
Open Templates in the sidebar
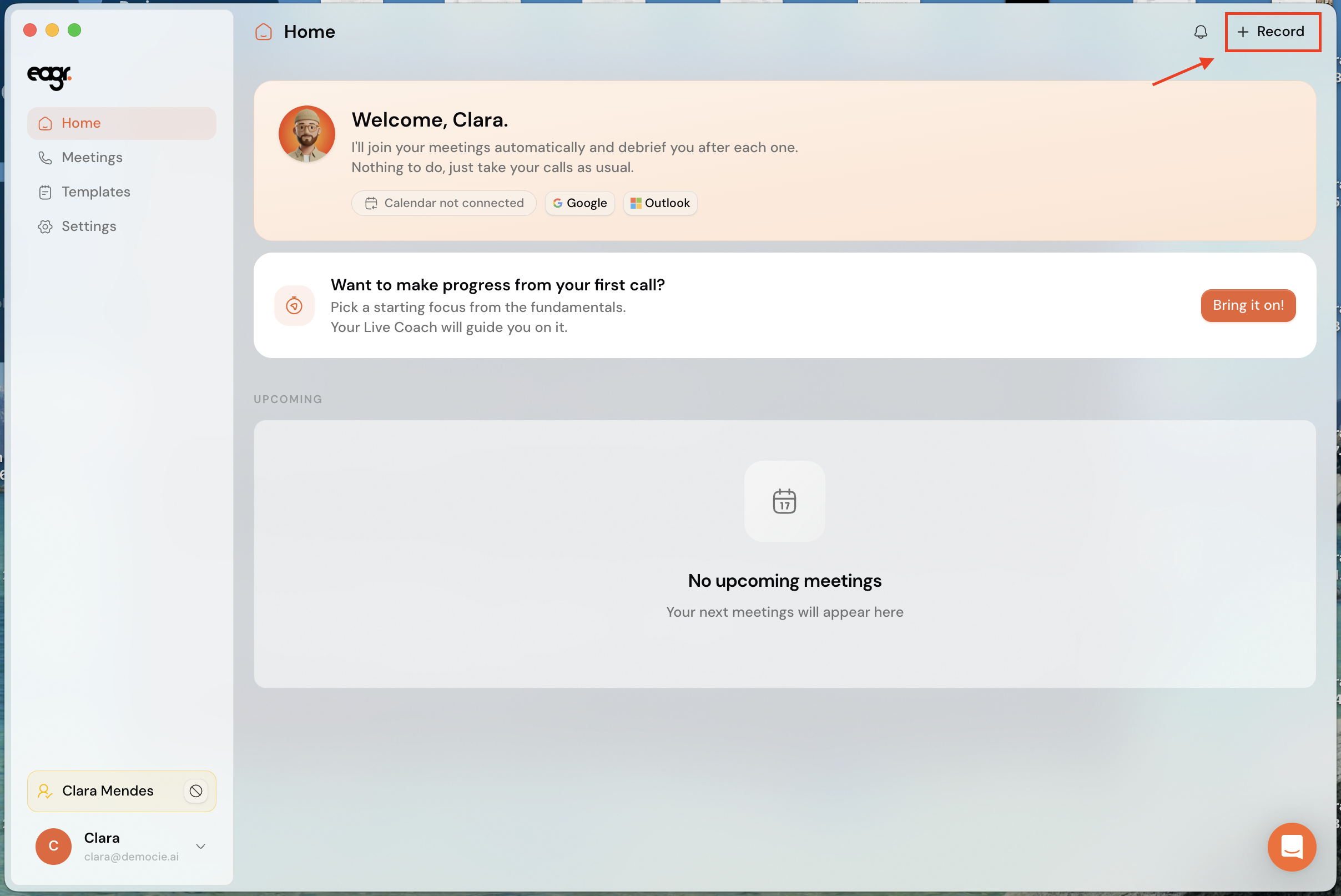click(122, 192)
